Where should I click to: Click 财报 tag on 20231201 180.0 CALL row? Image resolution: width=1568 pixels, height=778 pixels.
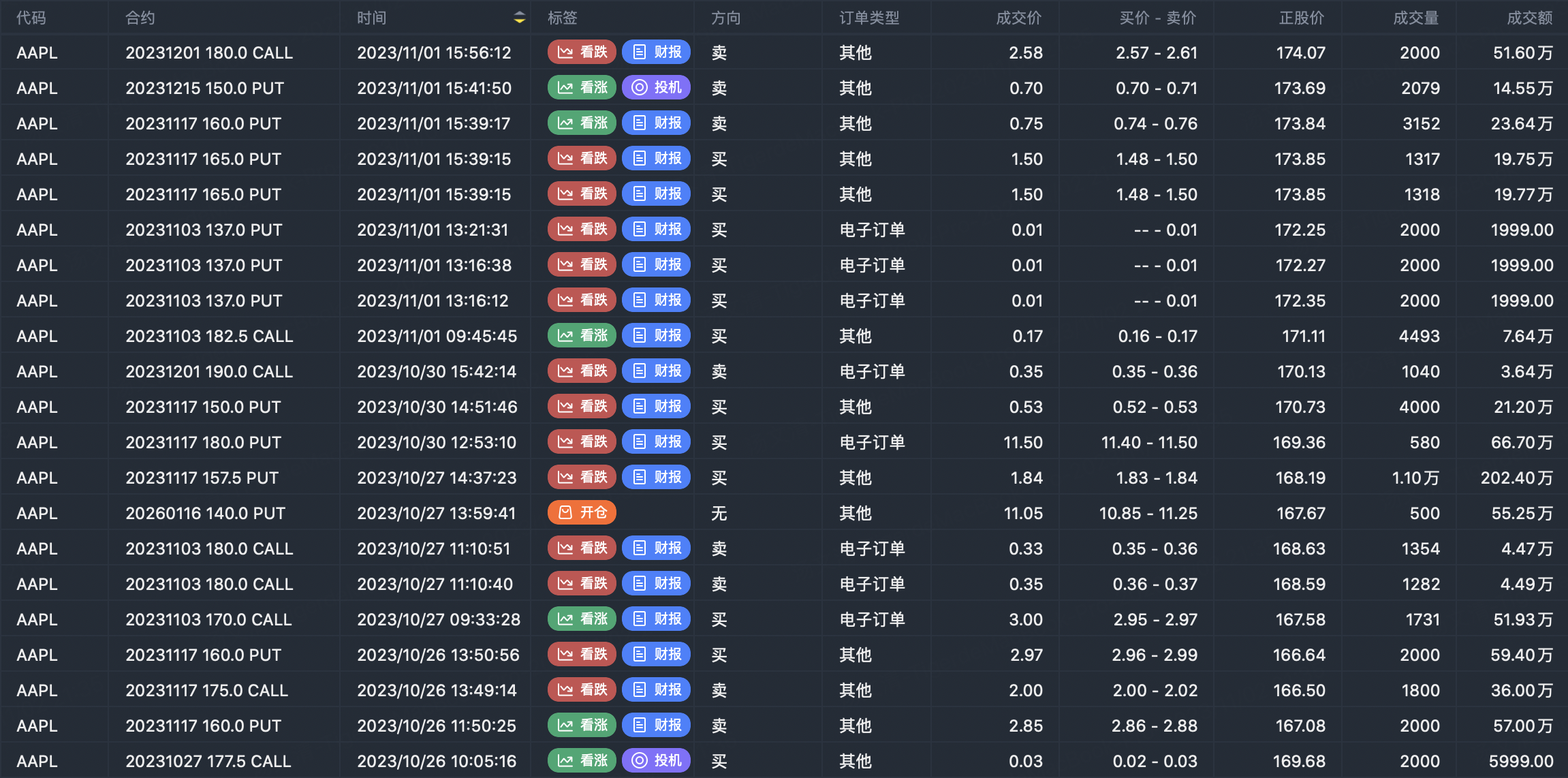pyautogui.click(x=657, y=52)
